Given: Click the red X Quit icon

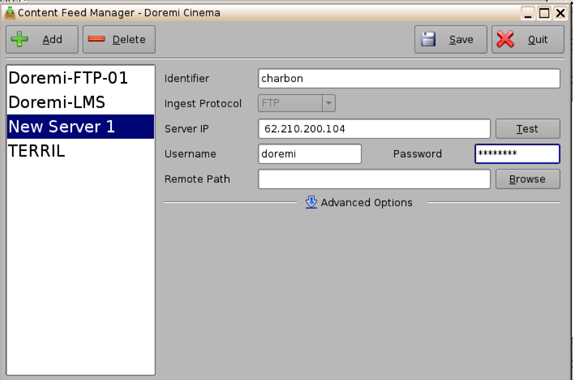Looking at the screenshot, I should click(505, 39).
